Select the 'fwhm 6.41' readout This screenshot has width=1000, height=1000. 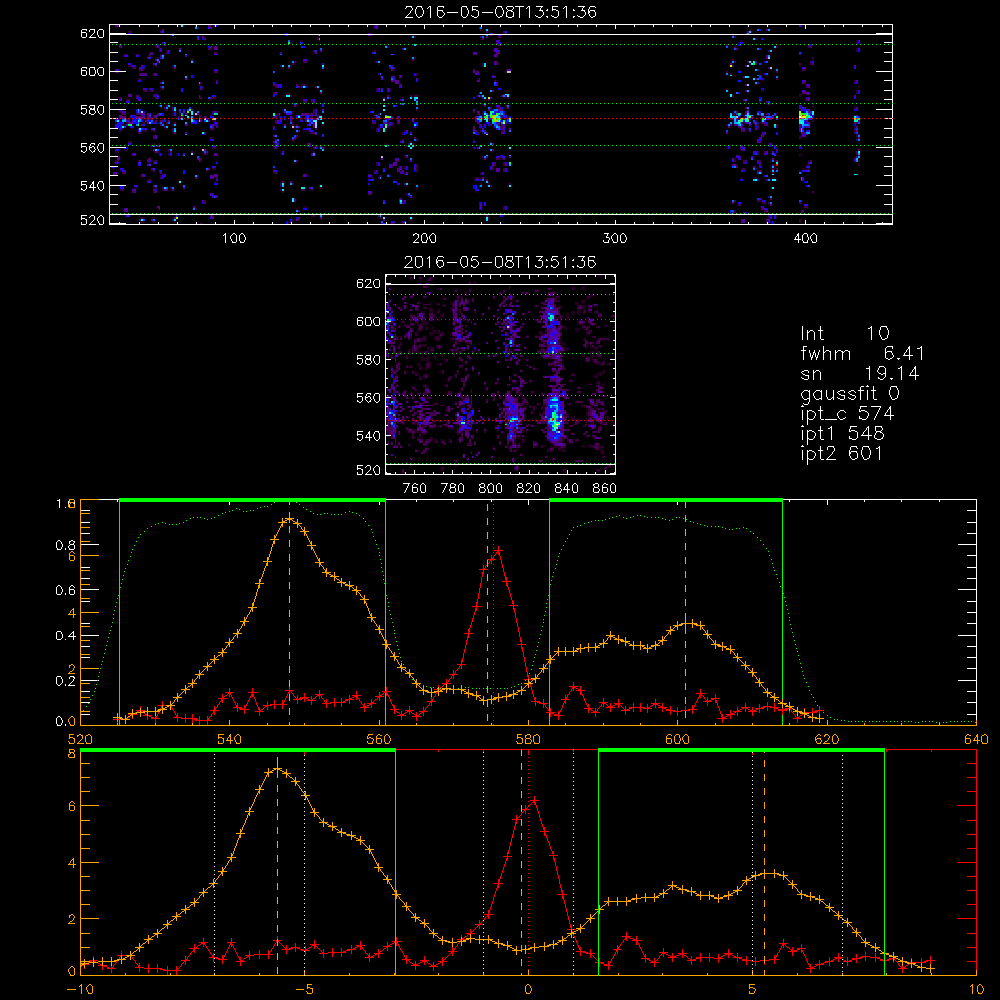(863, 353)
